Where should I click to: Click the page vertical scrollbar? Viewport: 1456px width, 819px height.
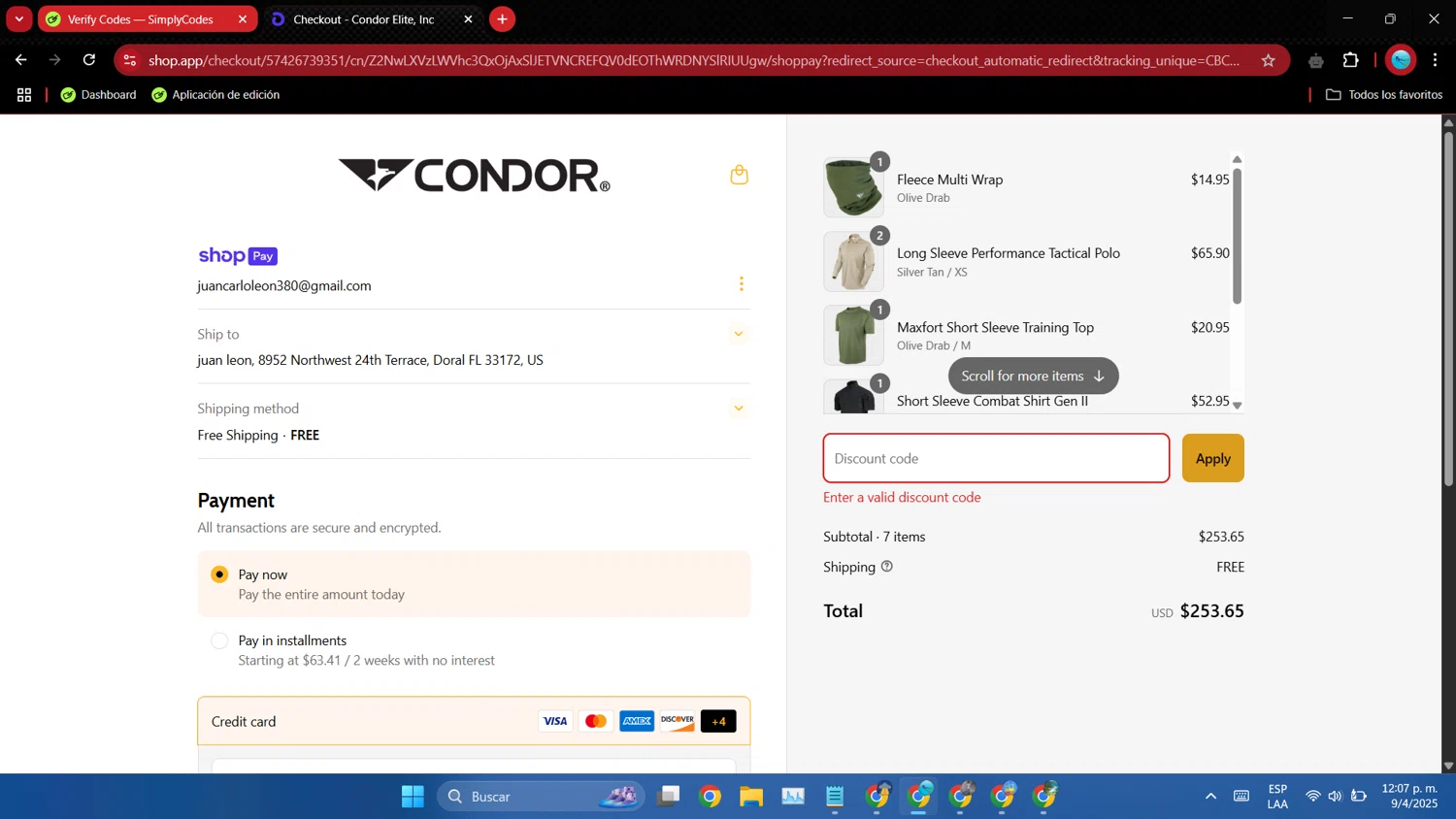[1448, 309]
